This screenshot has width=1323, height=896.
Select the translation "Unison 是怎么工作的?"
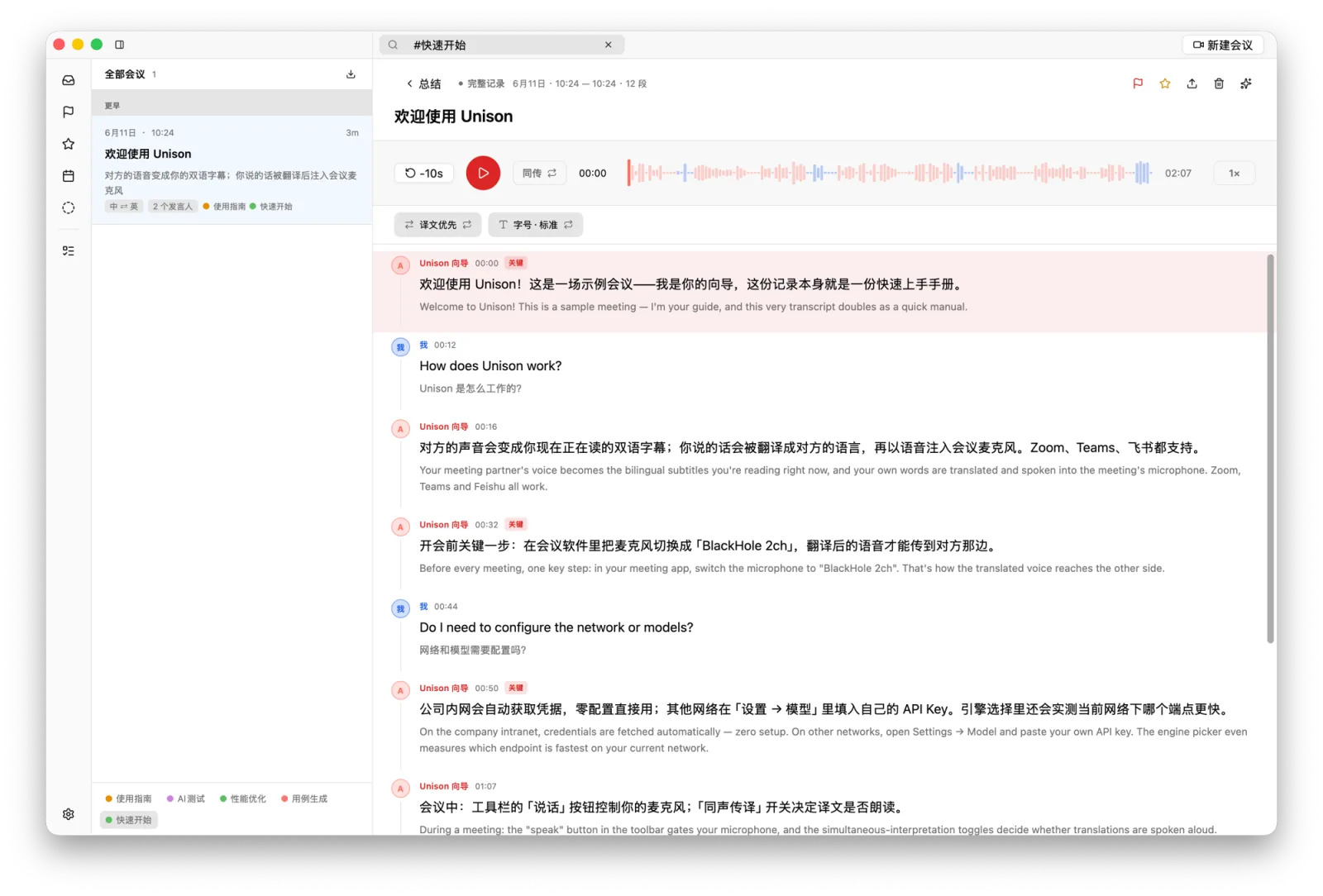tap(470, 388)
